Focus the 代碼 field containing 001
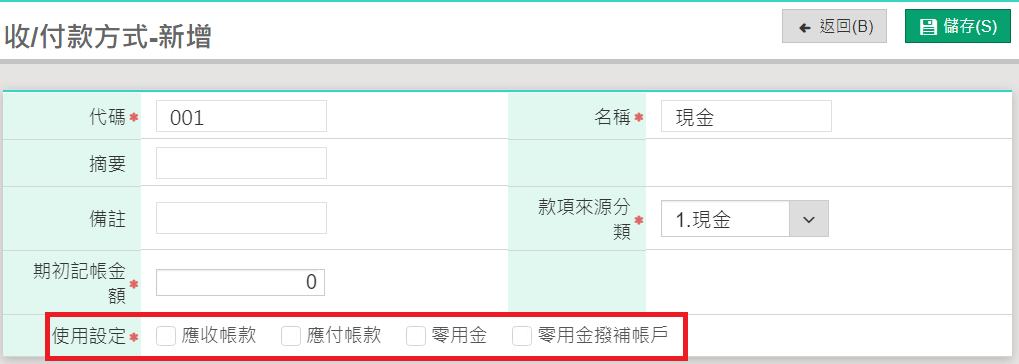This screenshot has width=1019, height=364. coord(241,117)
